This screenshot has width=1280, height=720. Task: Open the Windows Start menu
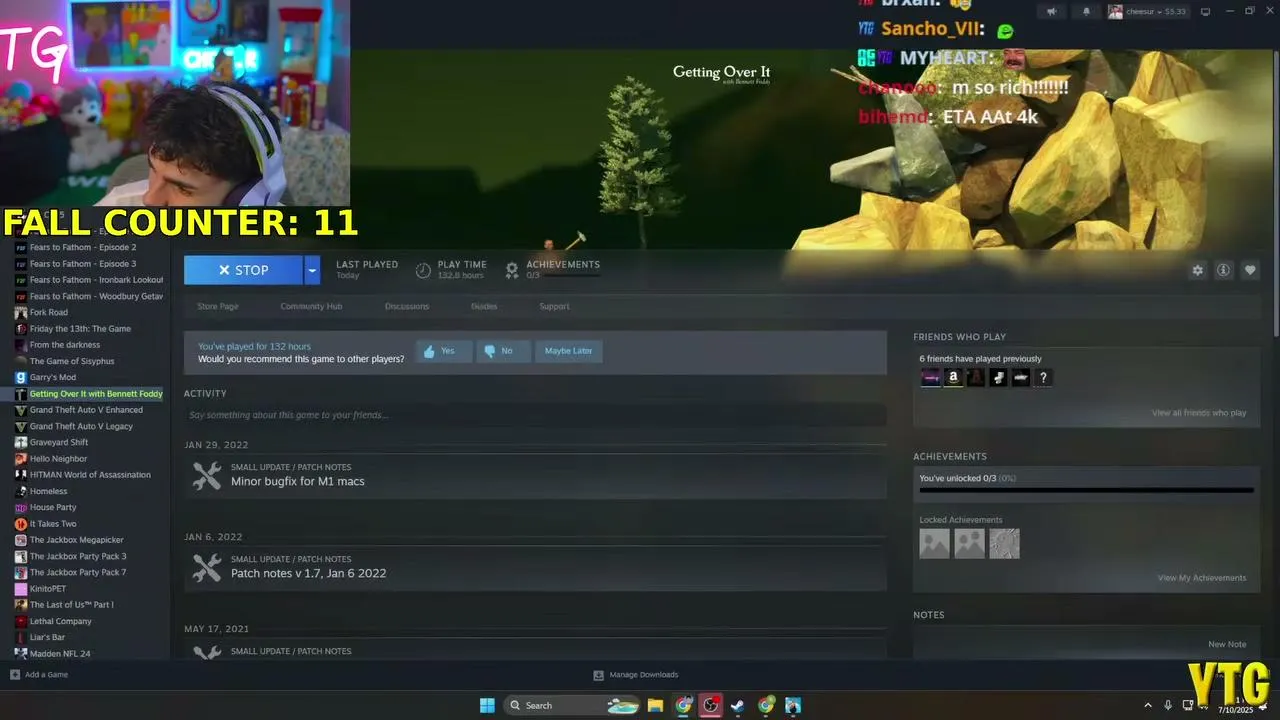pyautogui.click(x=487, y=705)
